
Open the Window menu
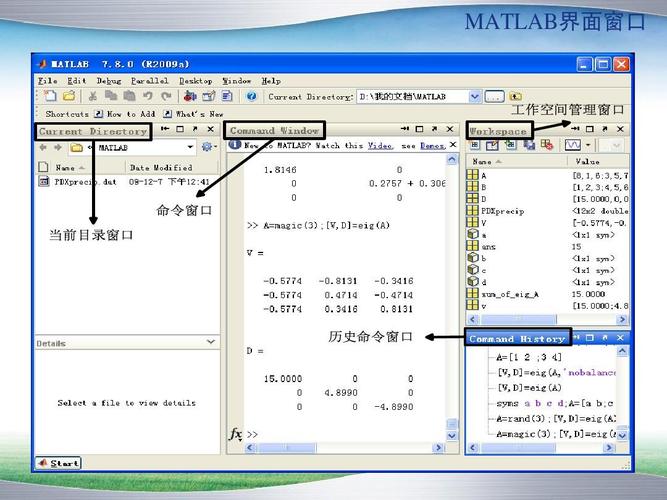(x=237, y=81)
